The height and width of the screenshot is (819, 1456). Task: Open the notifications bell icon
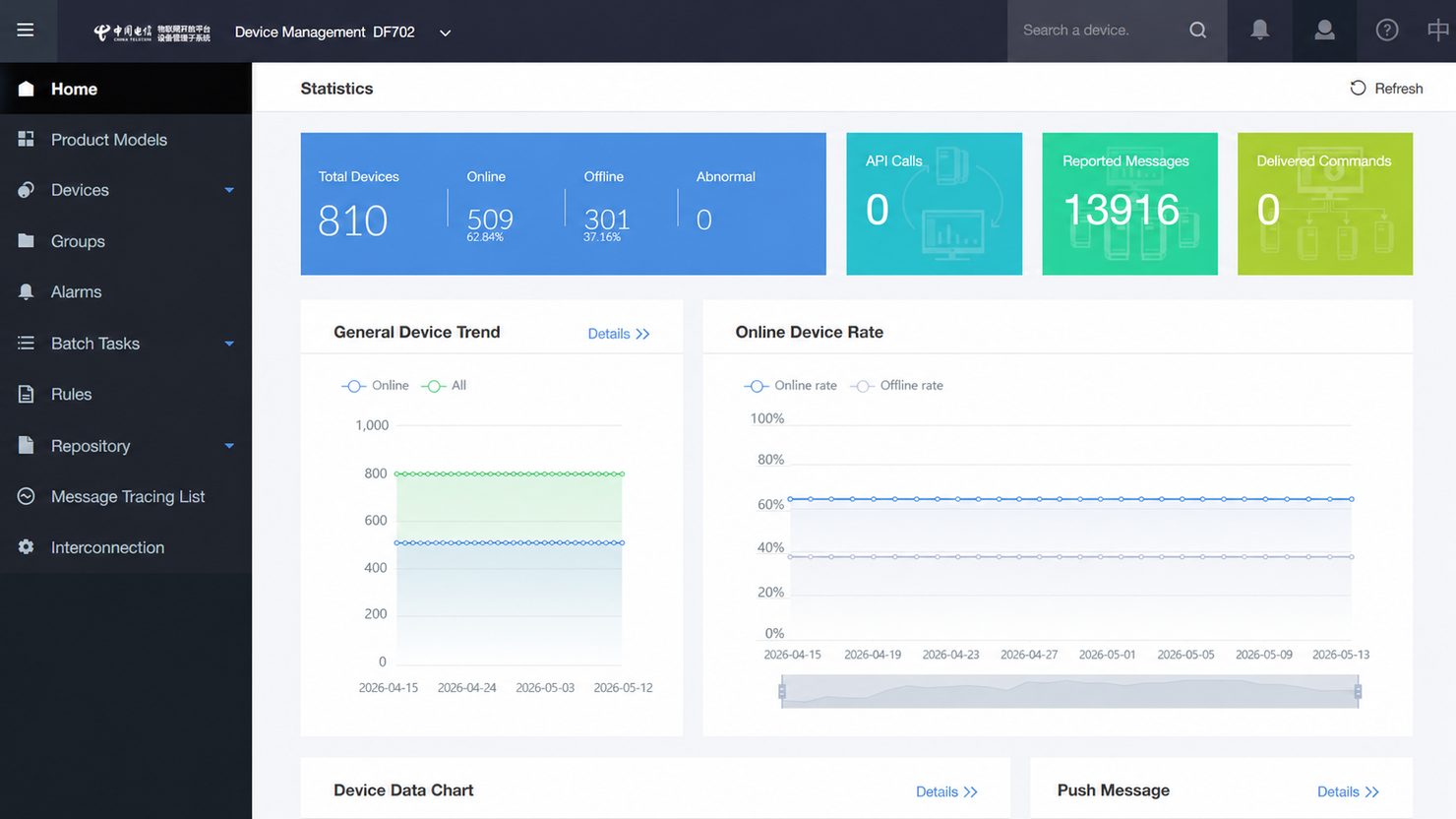[1259, 31]
